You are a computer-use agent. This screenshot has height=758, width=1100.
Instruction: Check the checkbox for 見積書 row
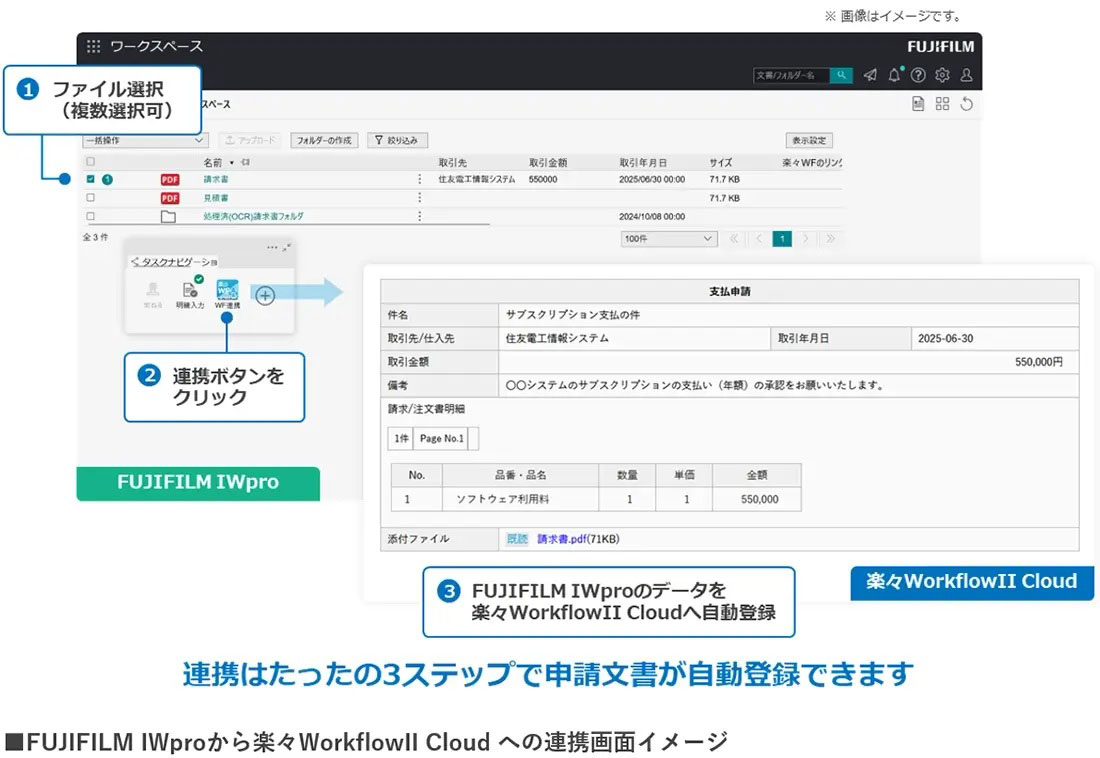coord(90,198)
